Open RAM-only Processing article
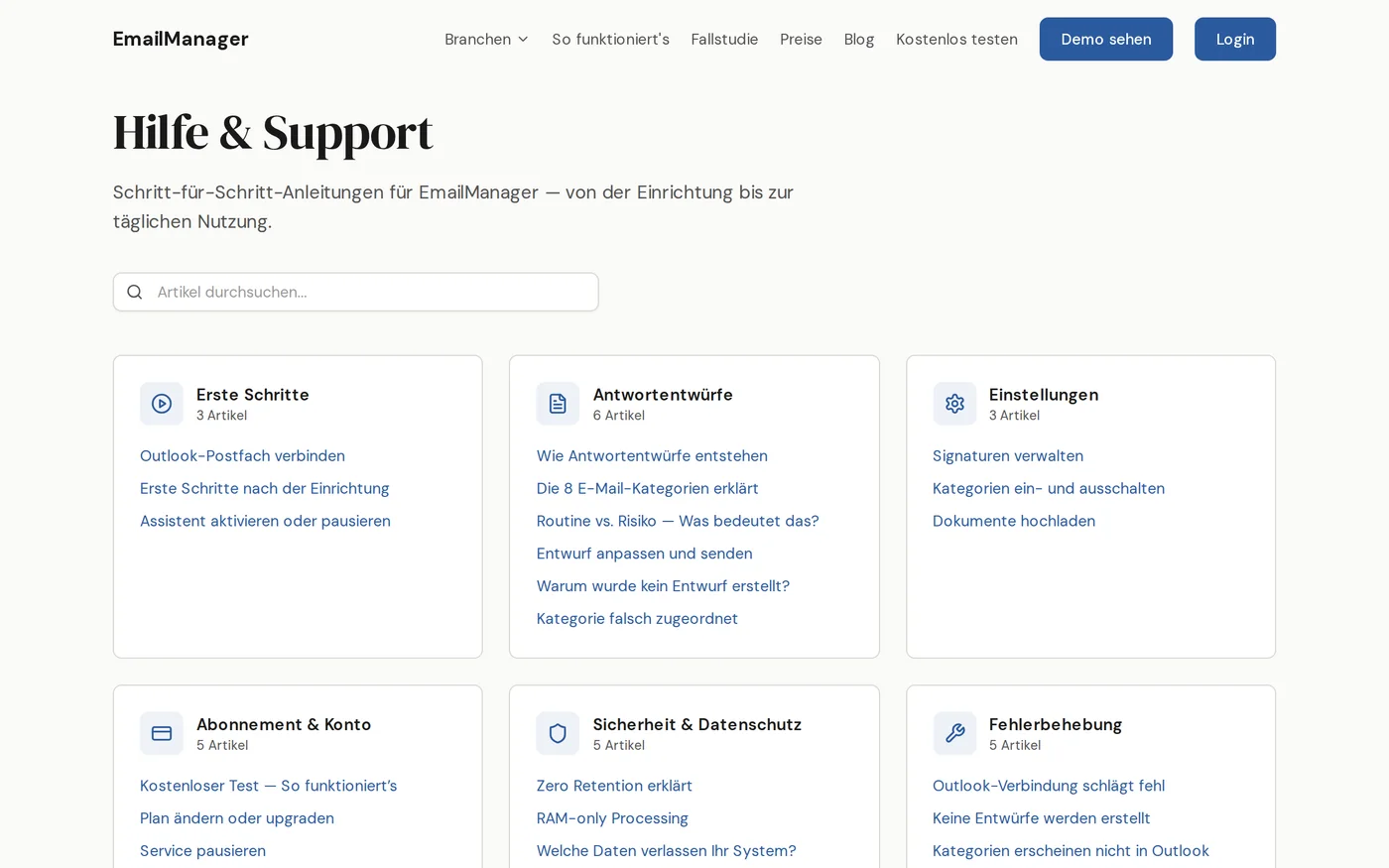Screen dimensions: 1389x868 pyautogui.click(x=612, y=818)
